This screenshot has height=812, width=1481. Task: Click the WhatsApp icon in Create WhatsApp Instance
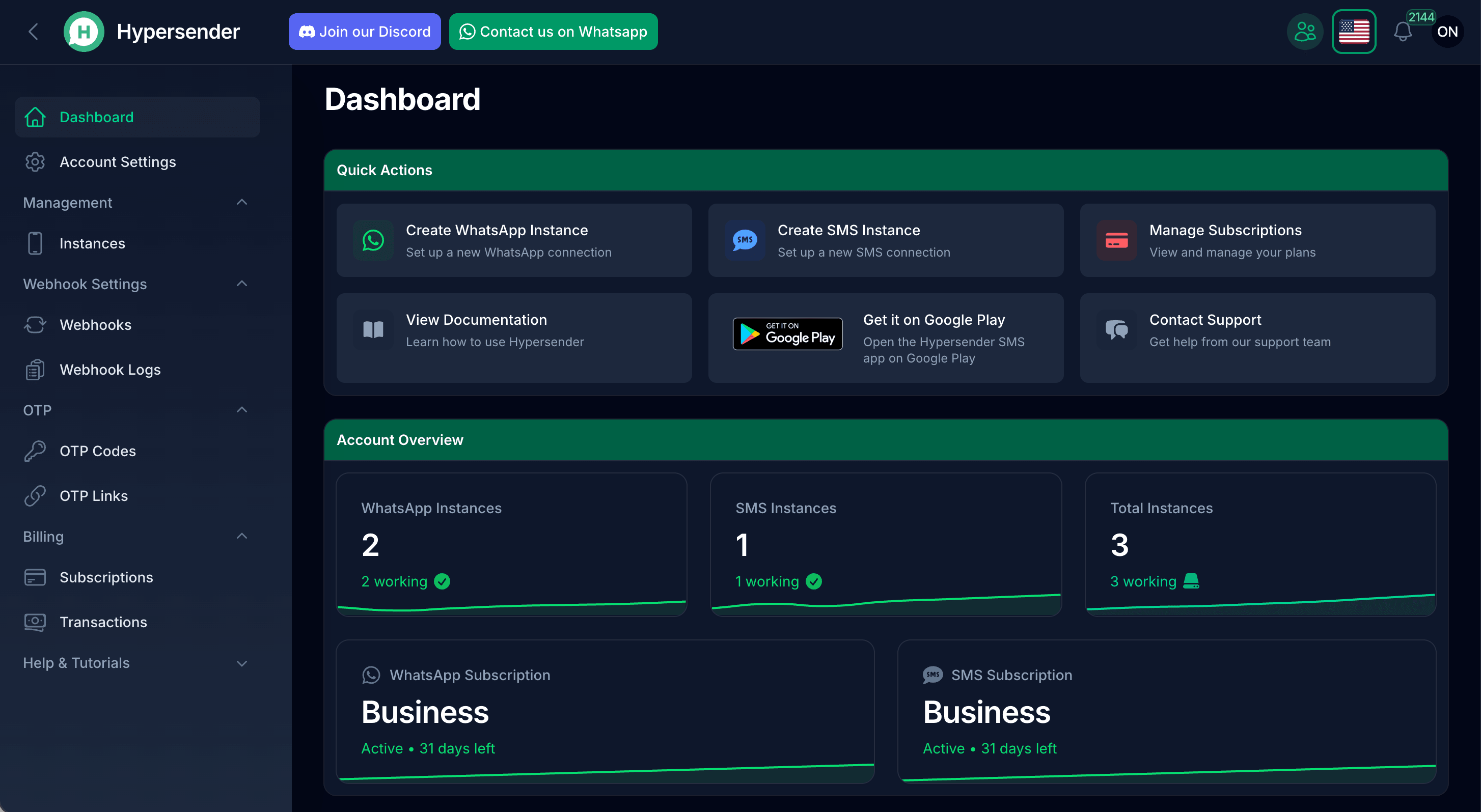(373, 240)
